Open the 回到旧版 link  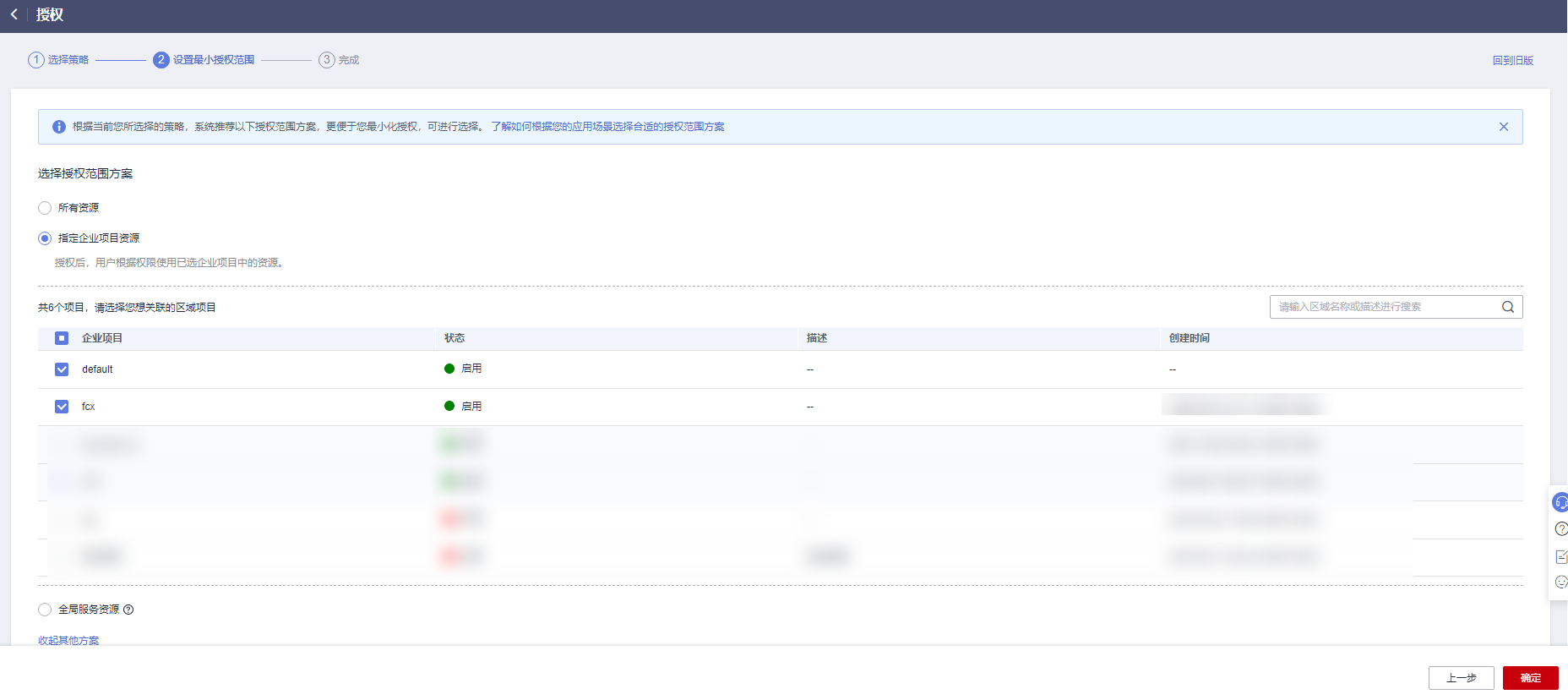[1512, 61]
